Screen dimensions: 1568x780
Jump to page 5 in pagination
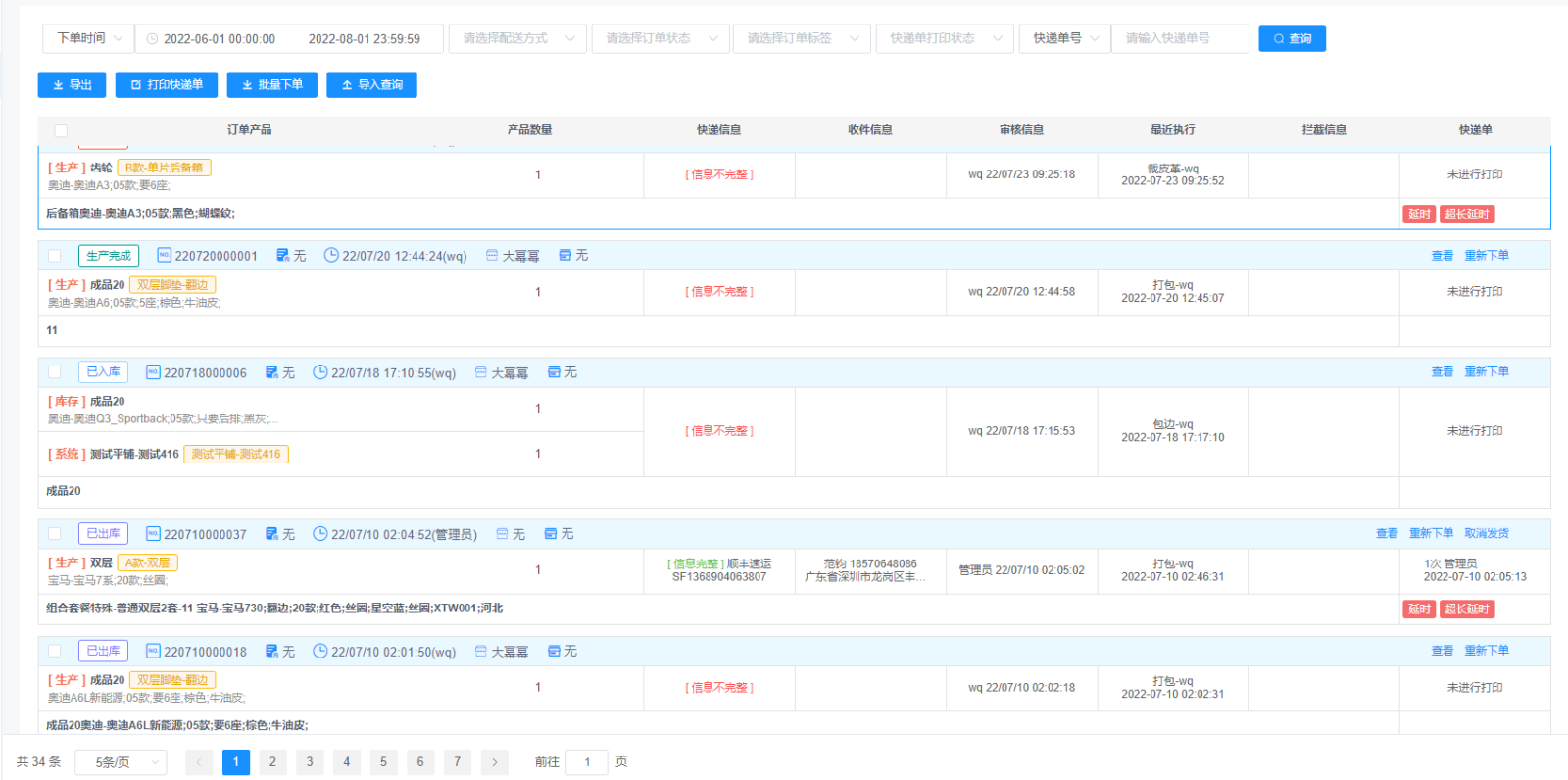383,762
